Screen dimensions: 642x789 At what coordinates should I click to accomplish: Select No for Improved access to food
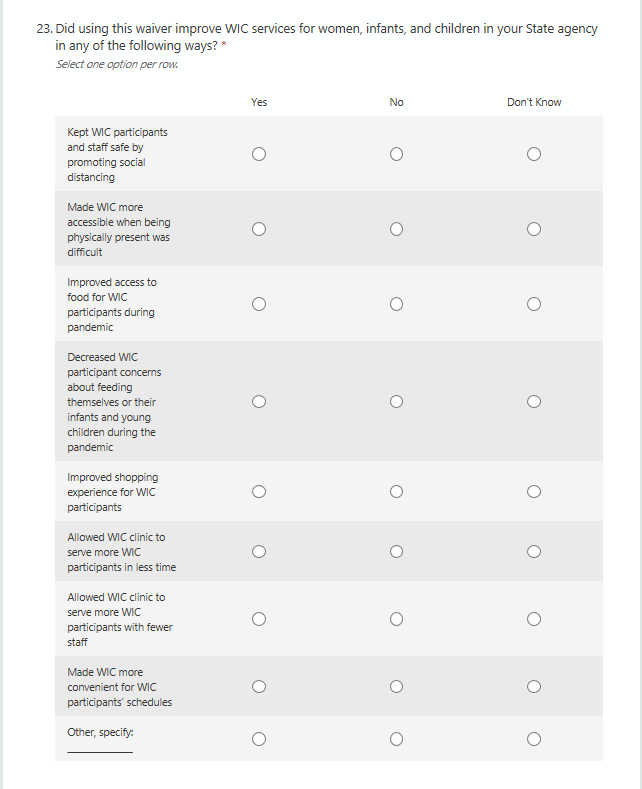click(397, 304)
